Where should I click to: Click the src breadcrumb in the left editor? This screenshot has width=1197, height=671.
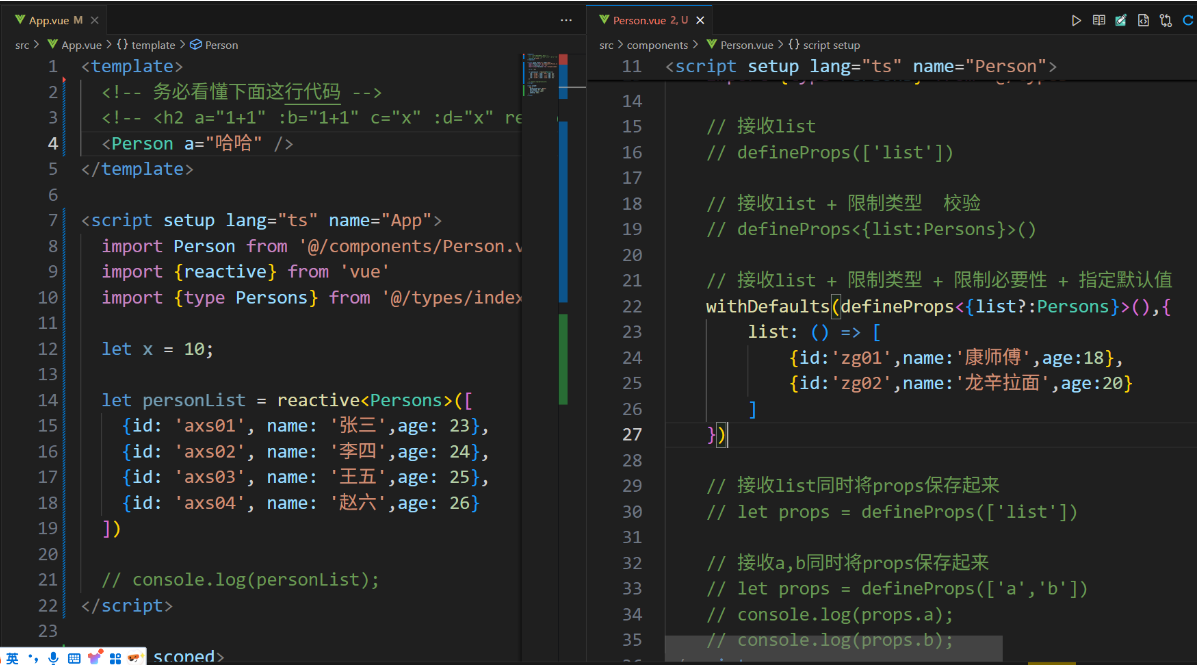click(22, 45)
